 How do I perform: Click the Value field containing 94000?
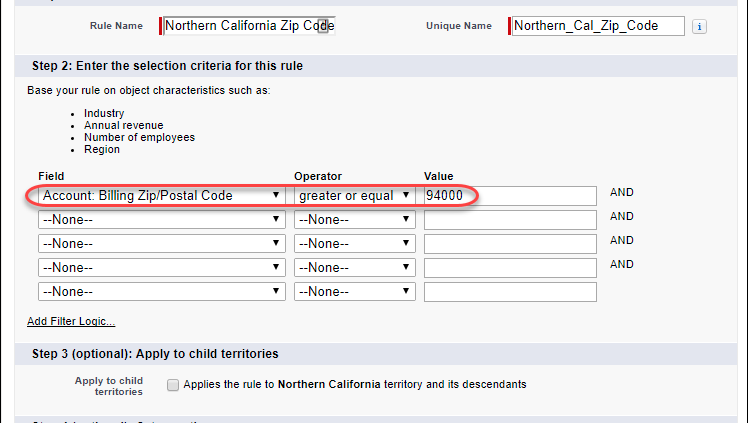510,196
